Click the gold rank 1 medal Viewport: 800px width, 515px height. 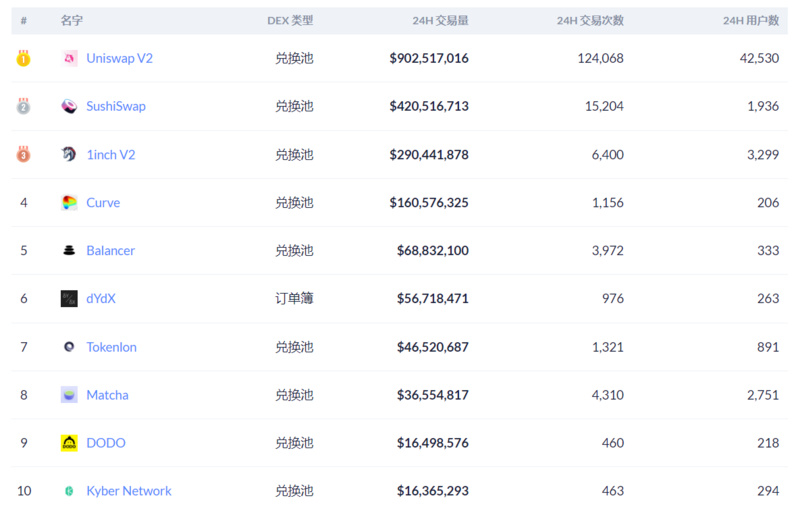click(x=23, y=58)
